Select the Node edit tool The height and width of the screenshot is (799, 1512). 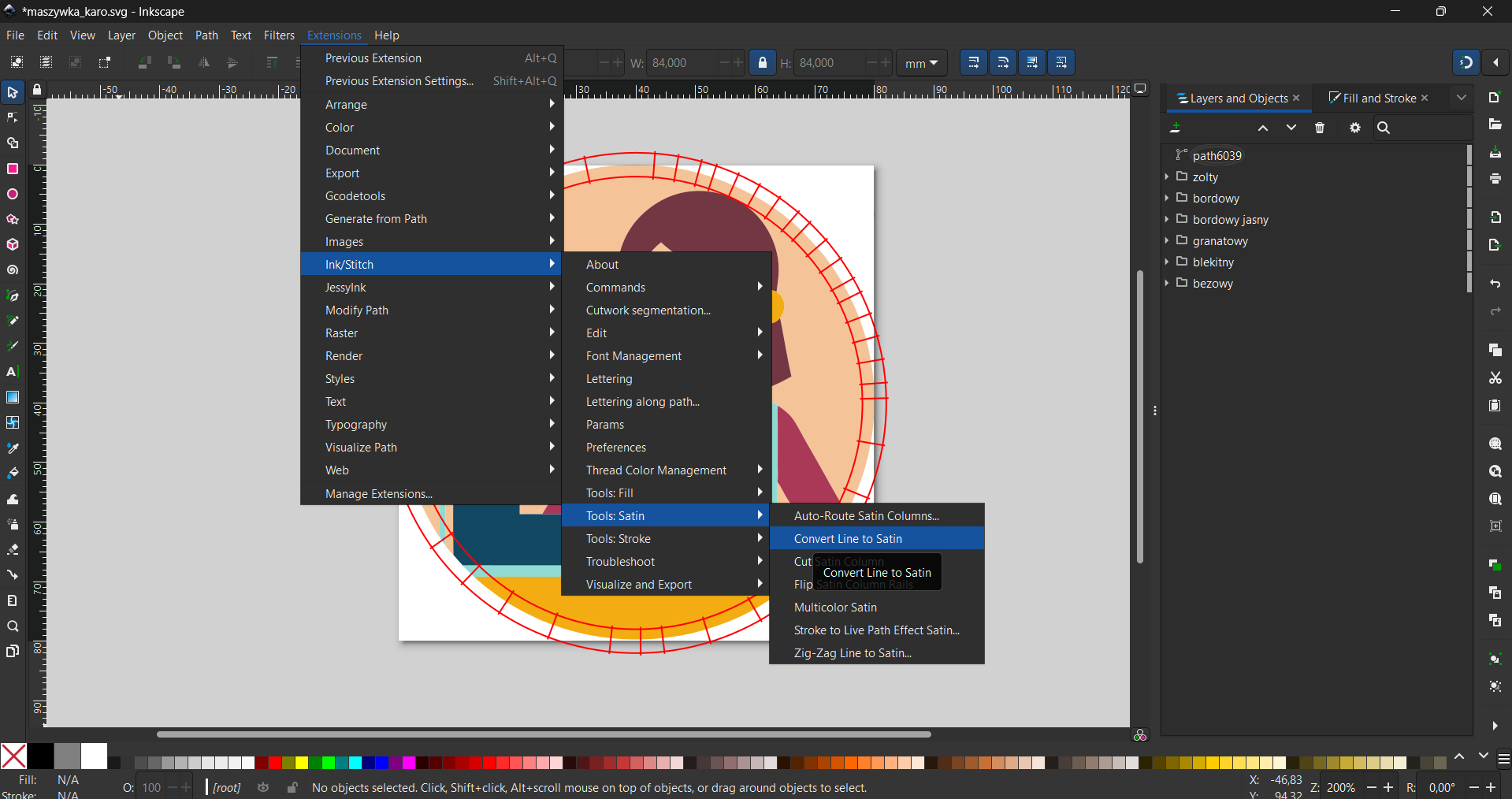[13, 118]
